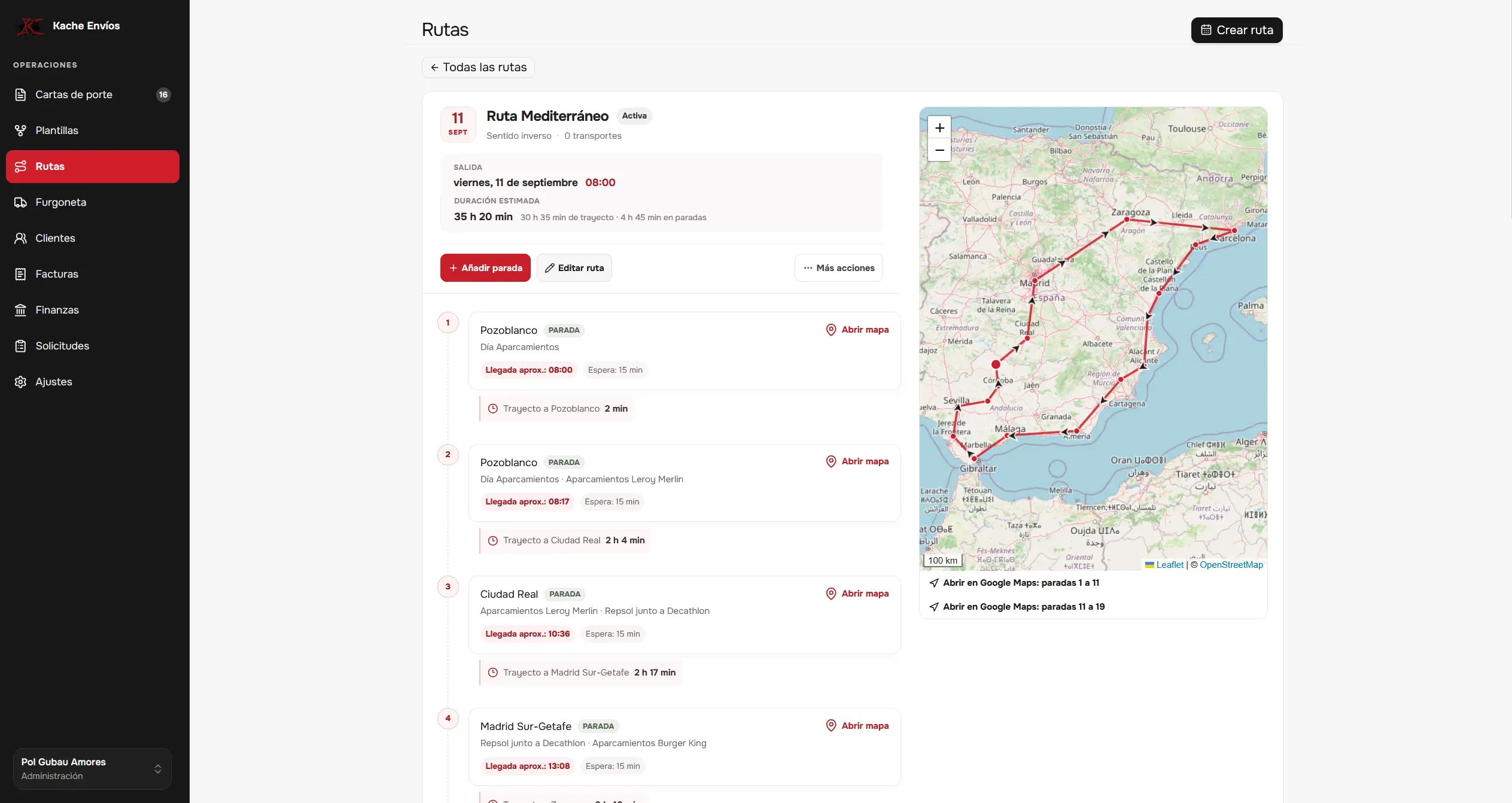Screen dimensions: 1512x803
Task: Click the Kache Envíos logo icon
Action: click(x=29, y=26)
